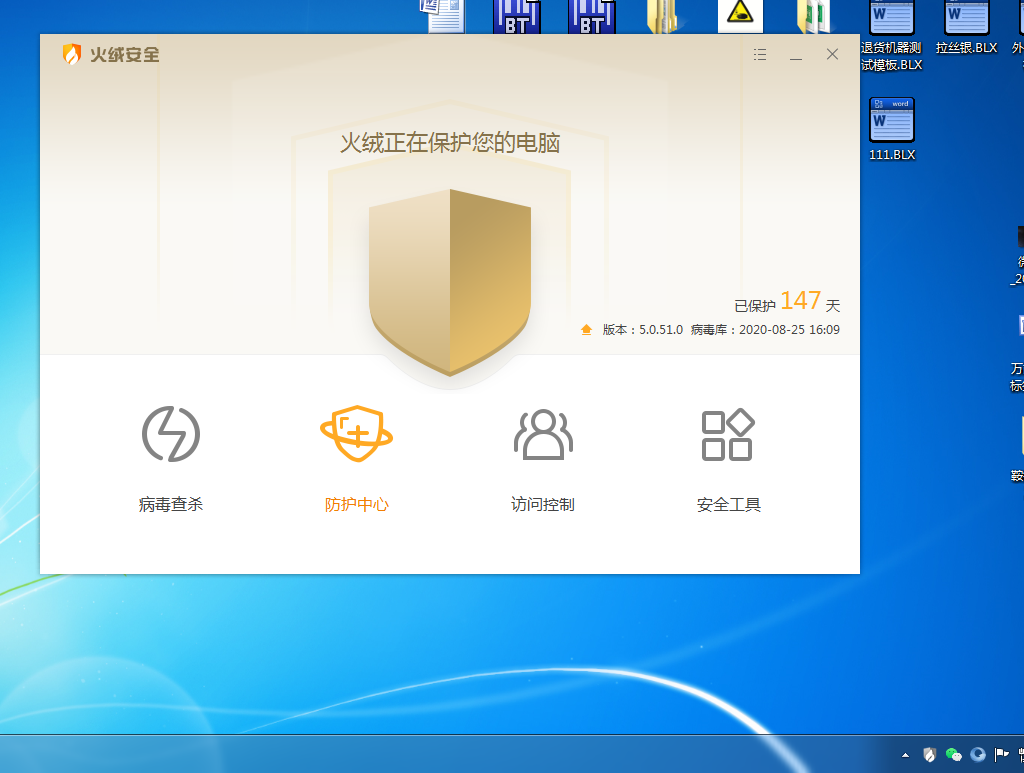
Task: Open the Action Center flag icon
Action: click(x=1001, y=755)
